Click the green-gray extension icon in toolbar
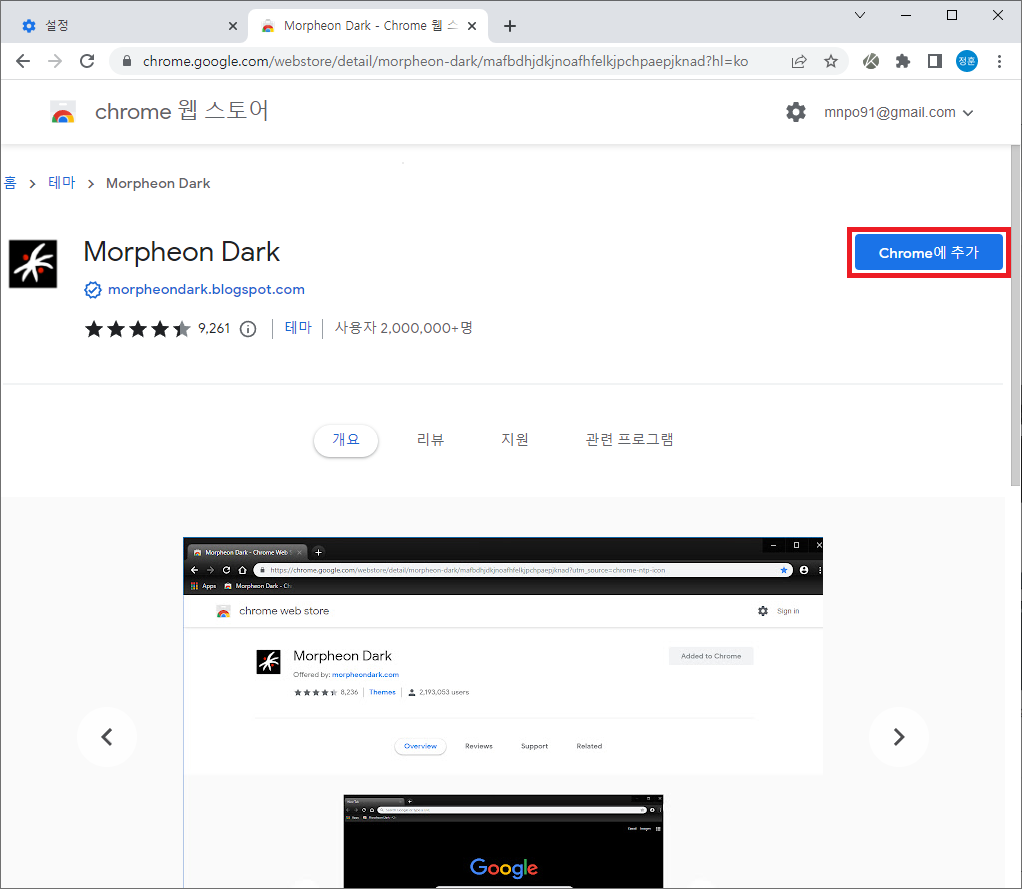The height and width of the screenshot is (889, 1022). (x=871, y=61)
